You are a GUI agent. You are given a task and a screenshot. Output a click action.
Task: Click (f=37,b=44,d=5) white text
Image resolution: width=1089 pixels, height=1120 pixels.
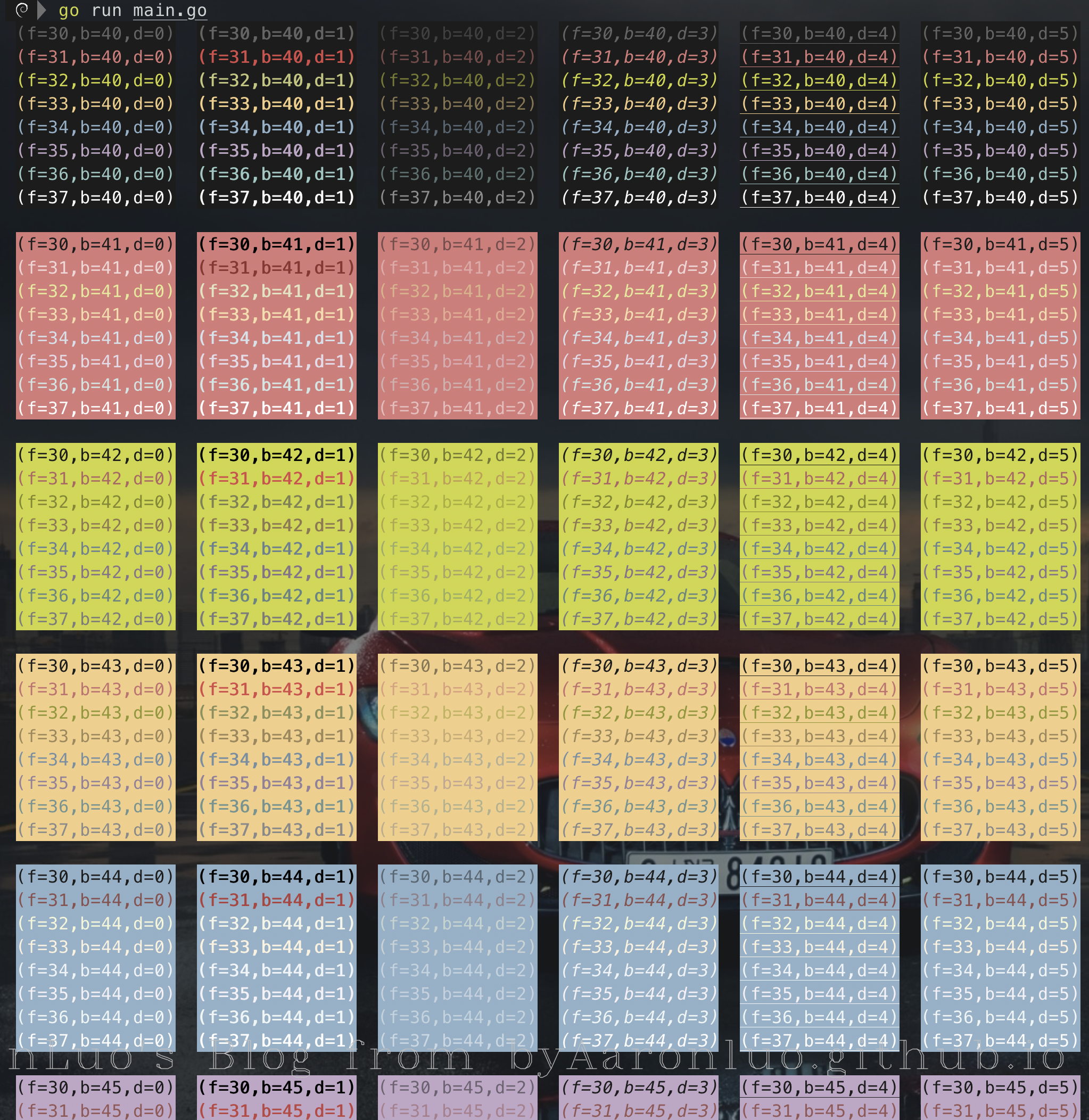[x=1000, y=1040]
